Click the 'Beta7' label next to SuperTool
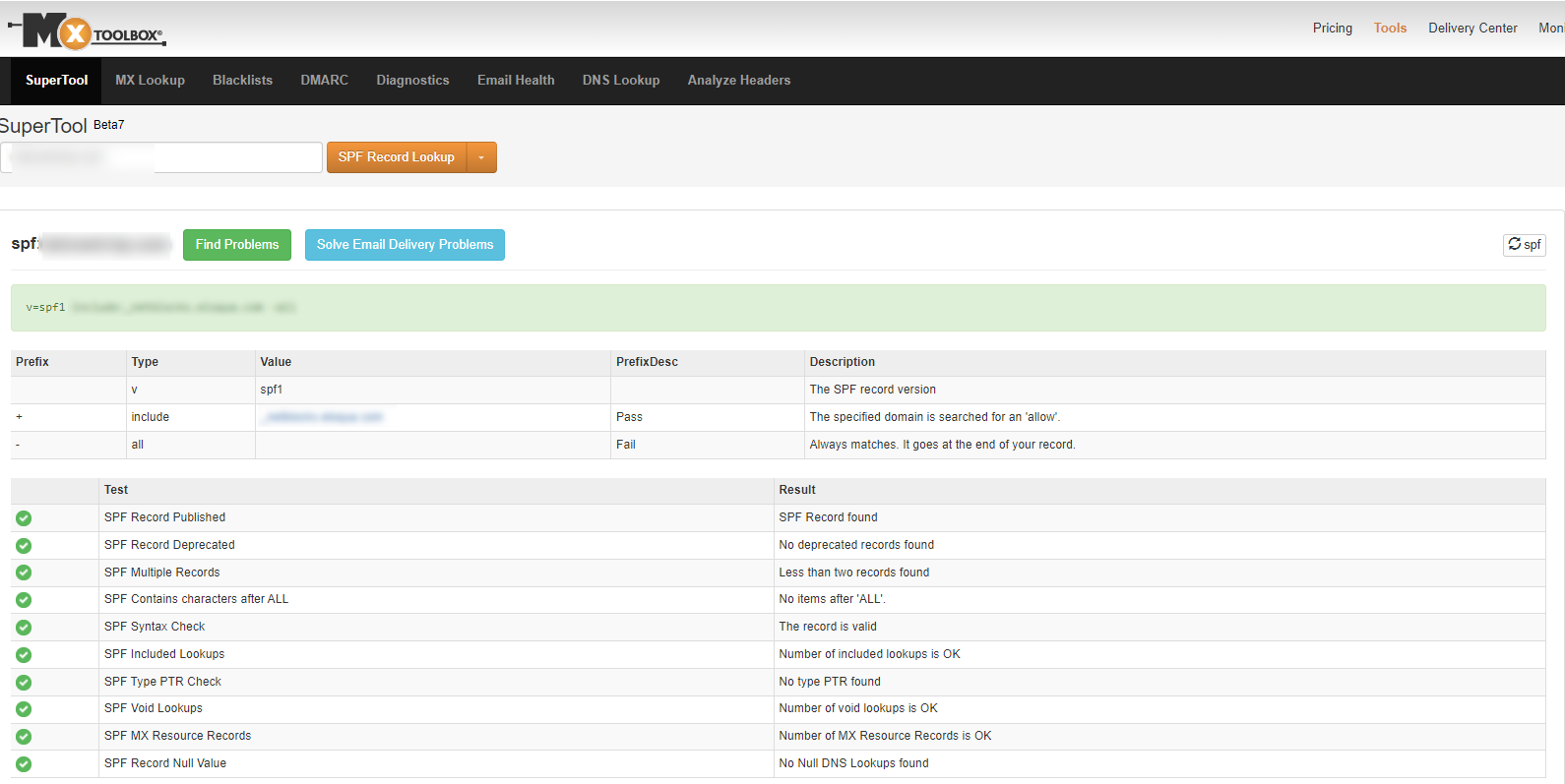1565x784 pixels. tap(108, 125)
